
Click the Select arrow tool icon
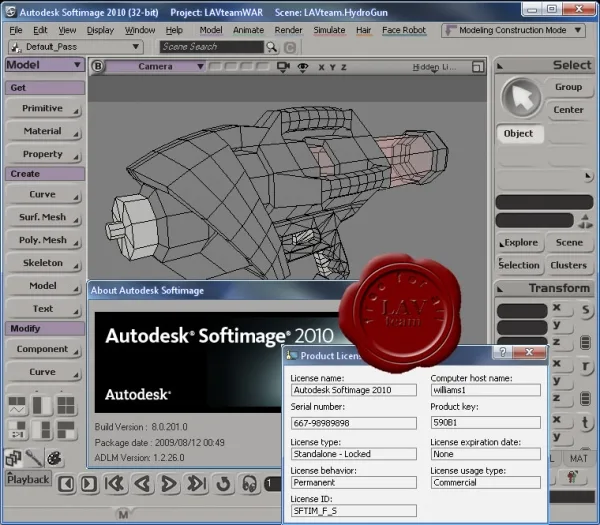[x=521, y=97]
